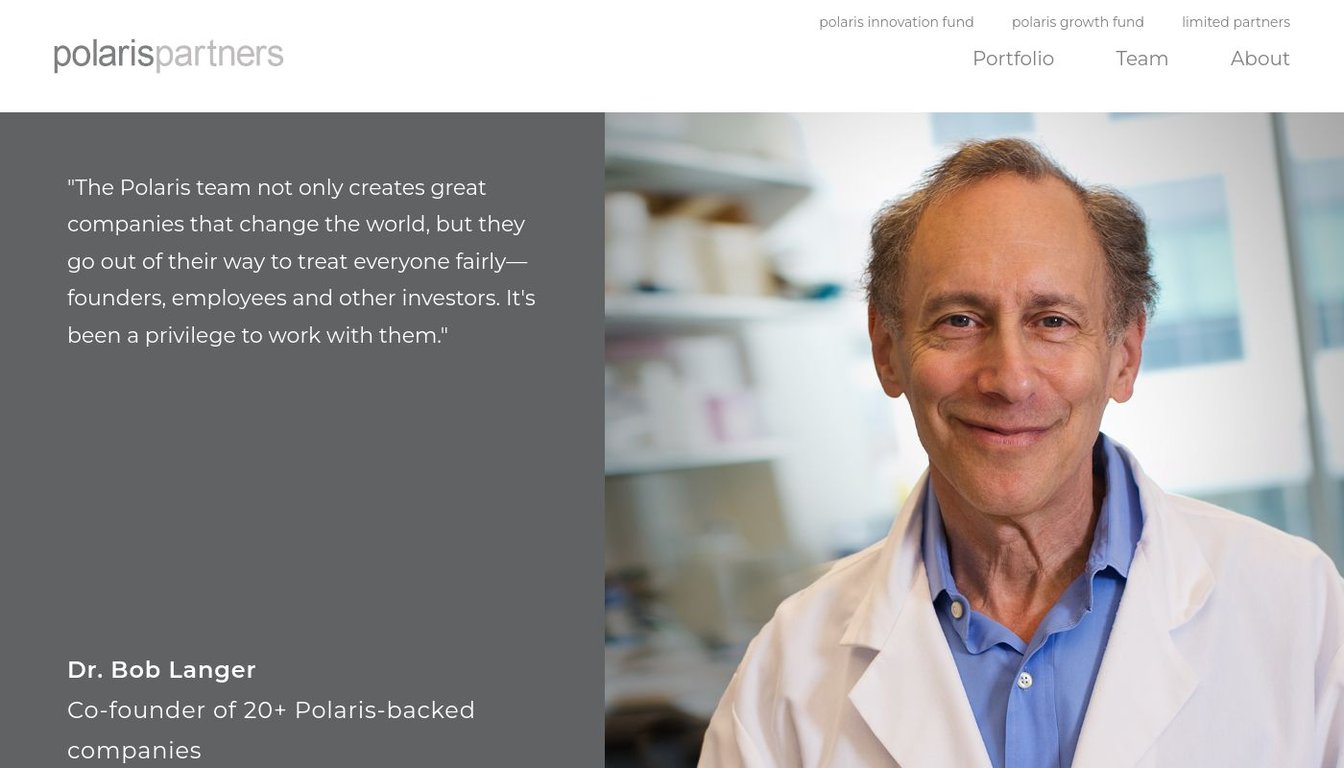Click the Dr. Bob Langer name
Screen dimensions: 1344x768
point(161,670)
